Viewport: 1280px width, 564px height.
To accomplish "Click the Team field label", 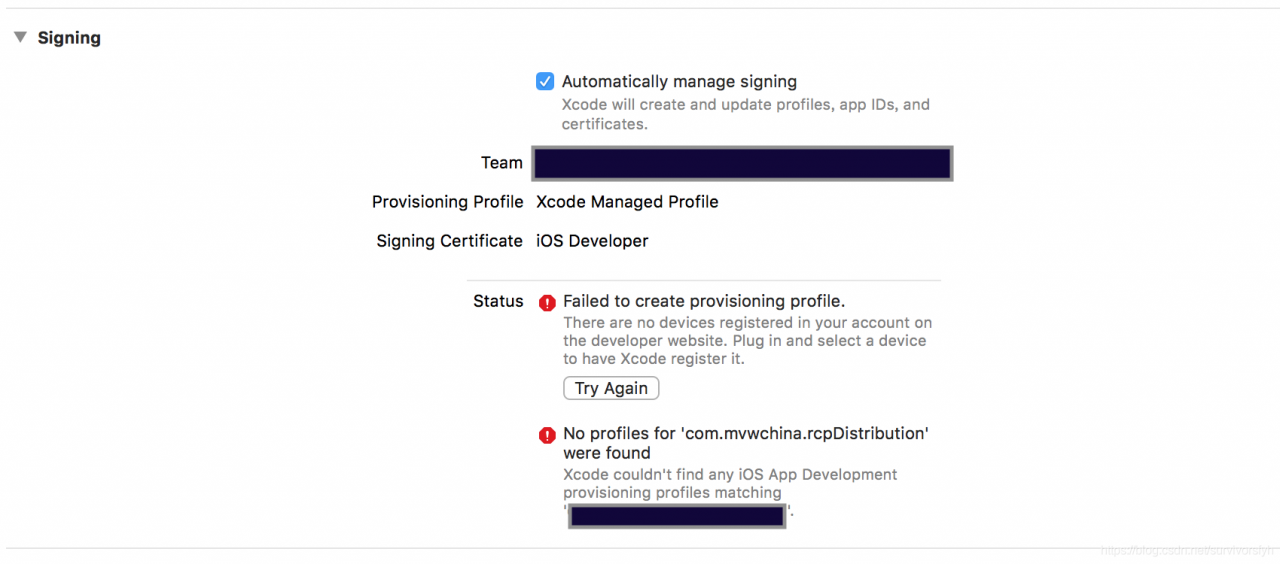I will 501,163.
